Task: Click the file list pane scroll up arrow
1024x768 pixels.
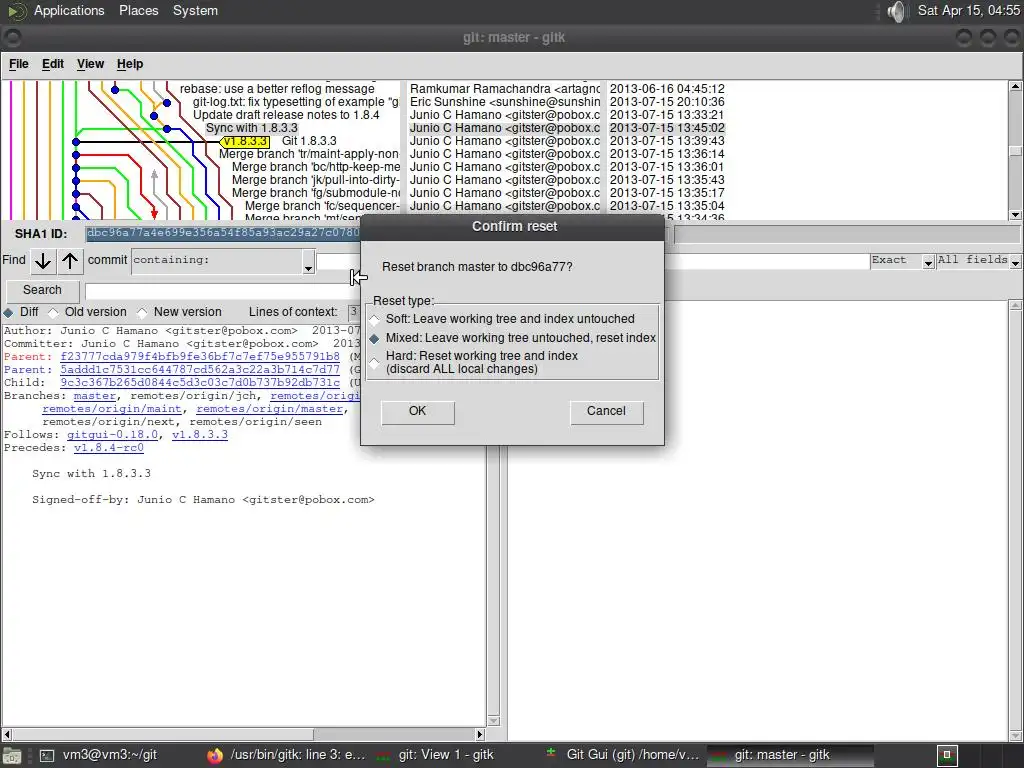Action: 1016,306
